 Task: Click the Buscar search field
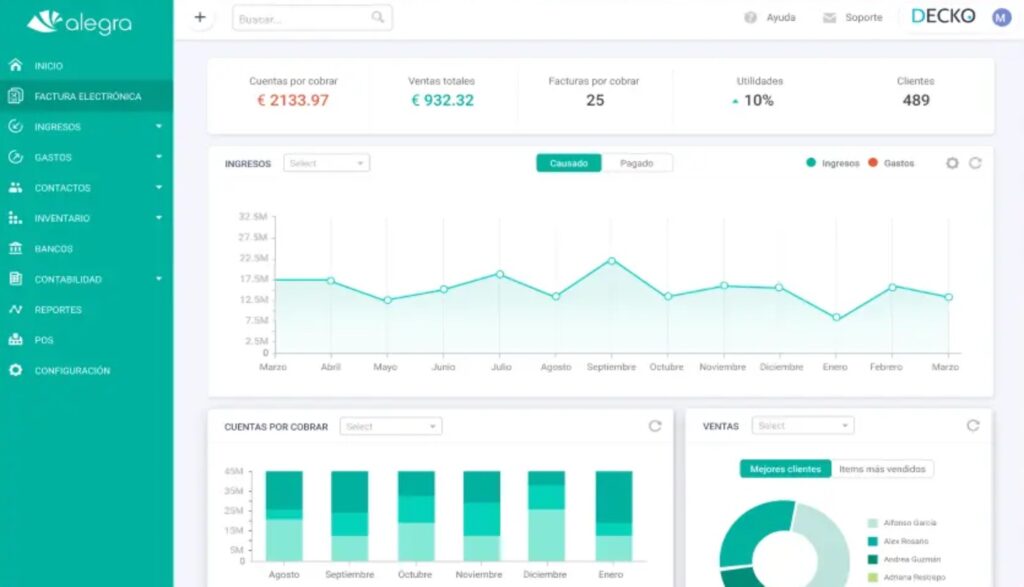(312, 18)
